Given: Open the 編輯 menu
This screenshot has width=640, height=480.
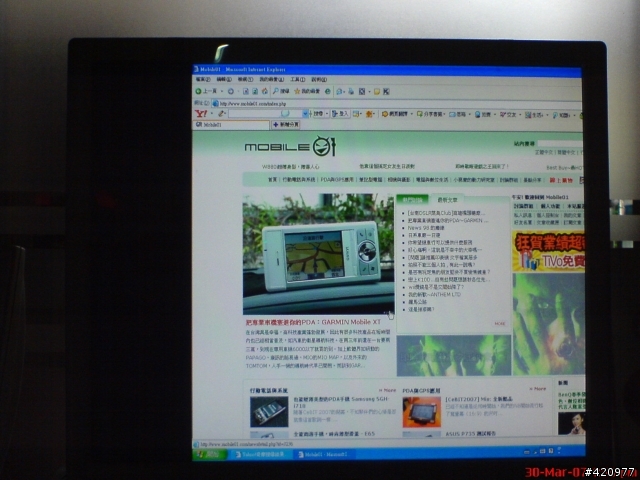Looking at the screenshot, I should (x=224, y=80).
